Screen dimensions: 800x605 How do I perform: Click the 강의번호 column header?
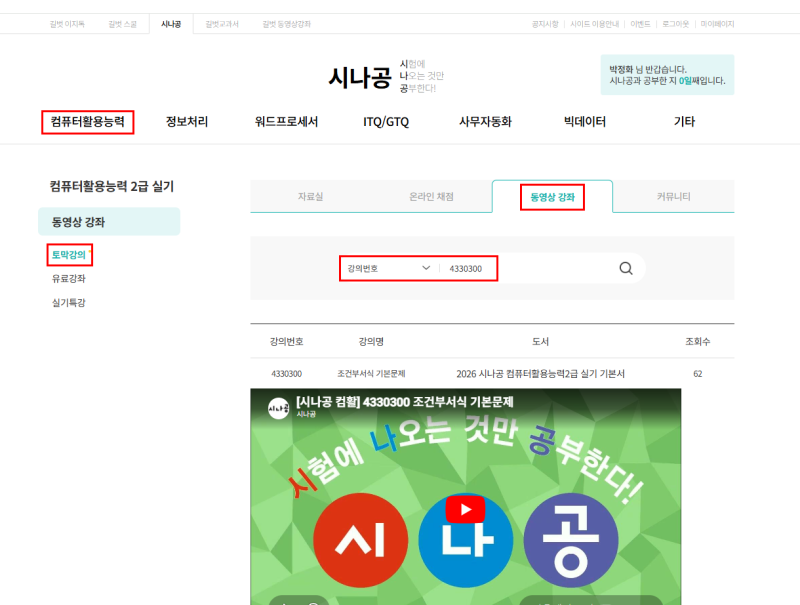pos(286,341)
